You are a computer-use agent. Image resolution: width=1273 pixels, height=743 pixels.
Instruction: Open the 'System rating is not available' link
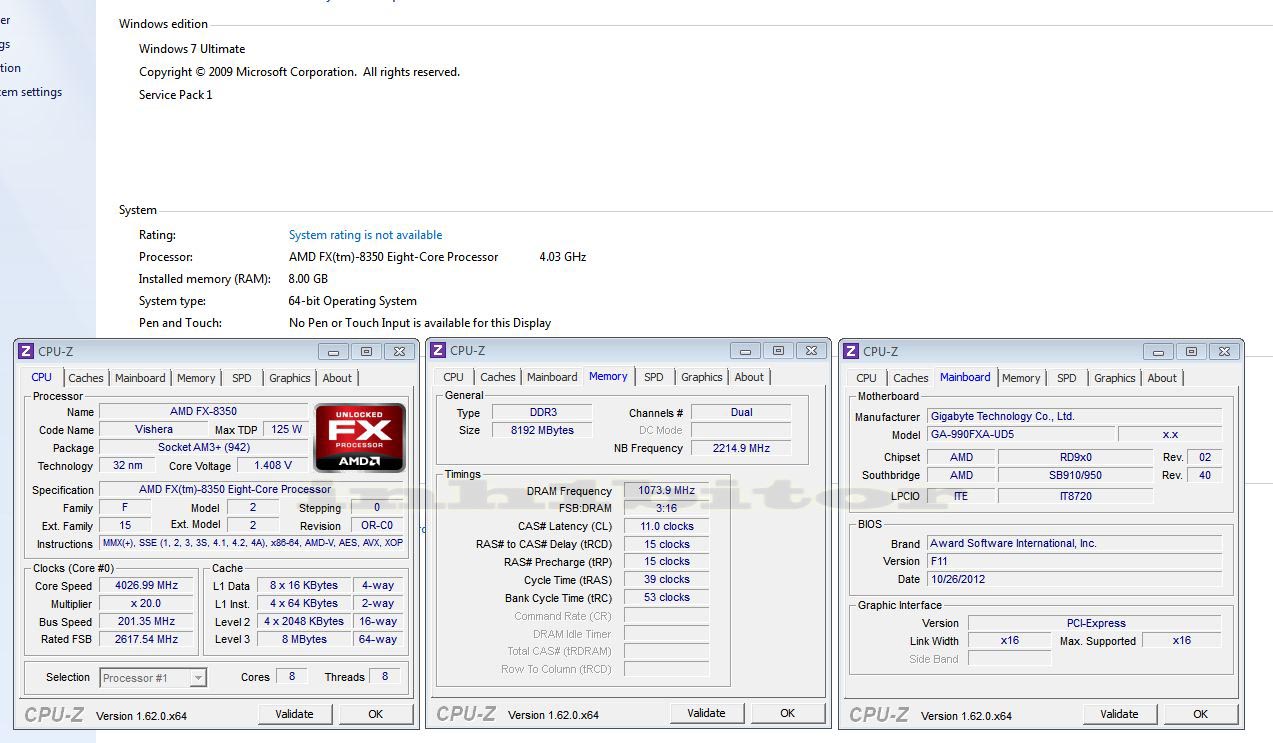point(365,235)
